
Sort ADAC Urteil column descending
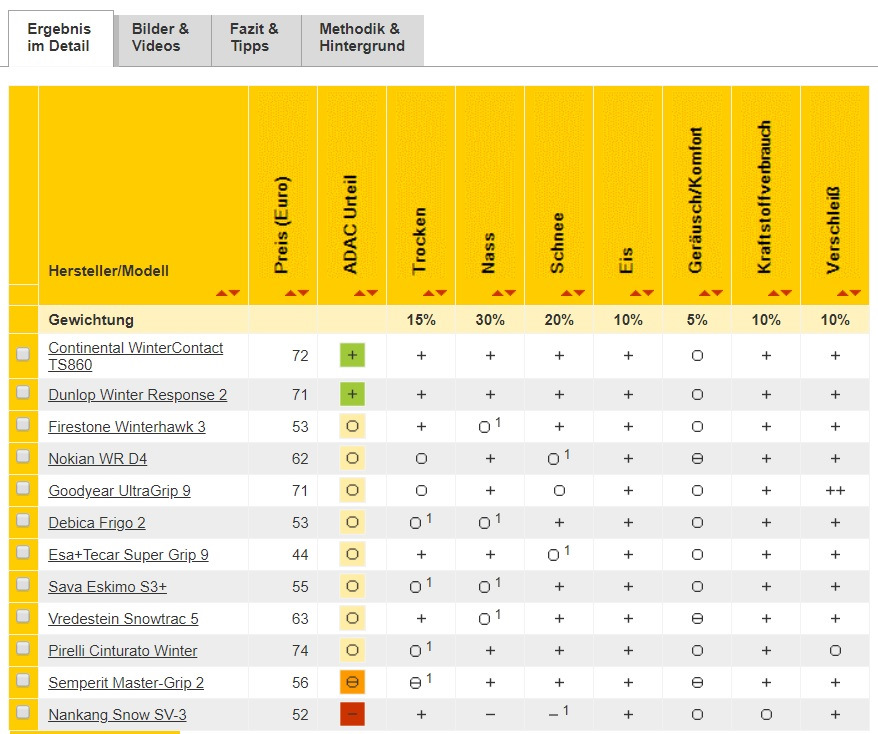372,293
